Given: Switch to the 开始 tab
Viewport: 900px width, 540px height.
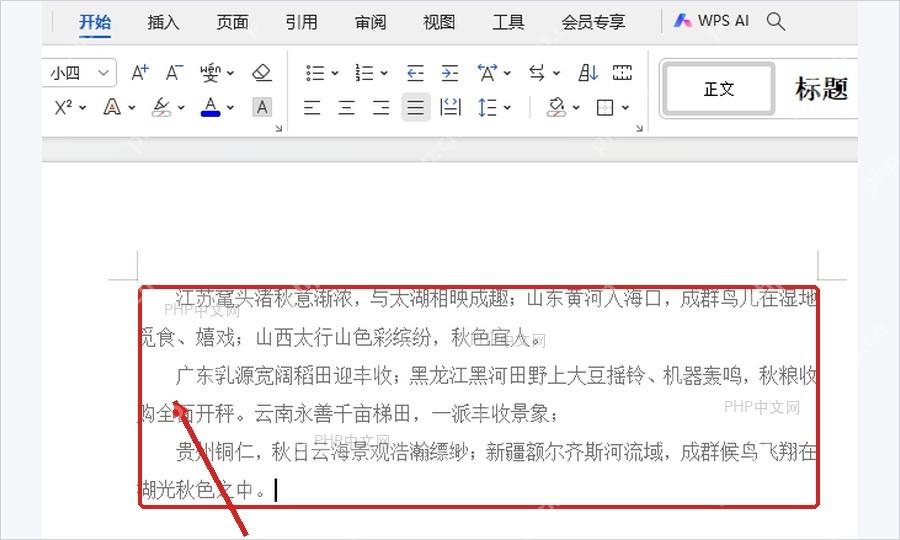Looking at the screenshot, I should (x=95, y=22).
